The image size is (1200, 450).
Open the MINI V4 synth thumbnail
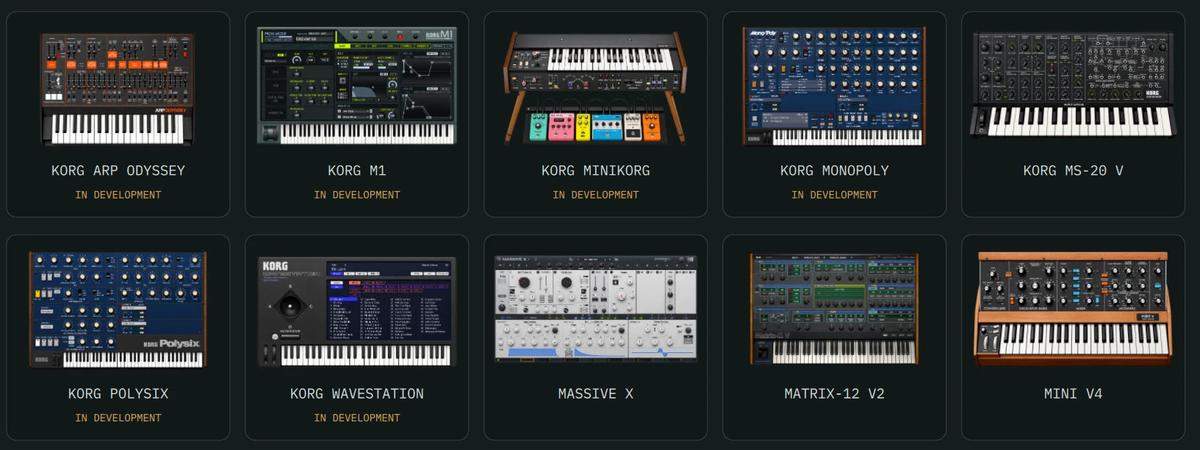pos(1073,310)
